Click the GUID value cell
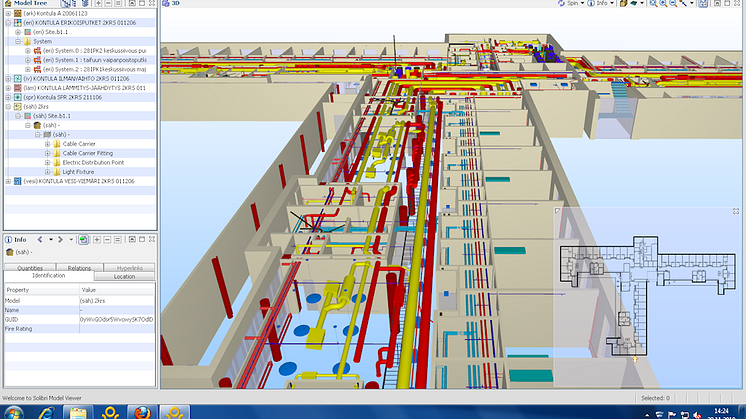The width and height of the screenshot is (746, 419). tap(117, 320)
